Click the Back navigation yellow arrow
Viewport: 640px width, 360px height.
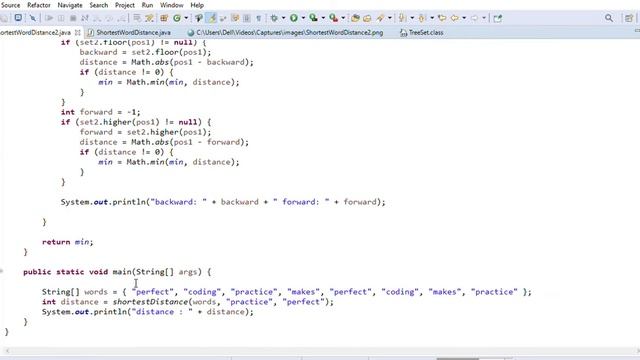point(454,18)
